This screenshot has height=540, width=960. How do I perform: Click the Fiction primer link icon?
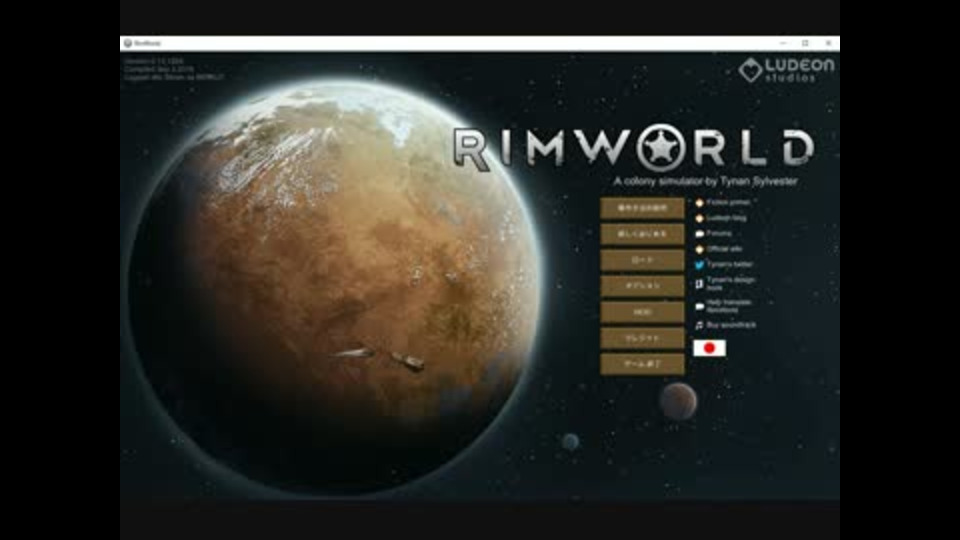699,203
